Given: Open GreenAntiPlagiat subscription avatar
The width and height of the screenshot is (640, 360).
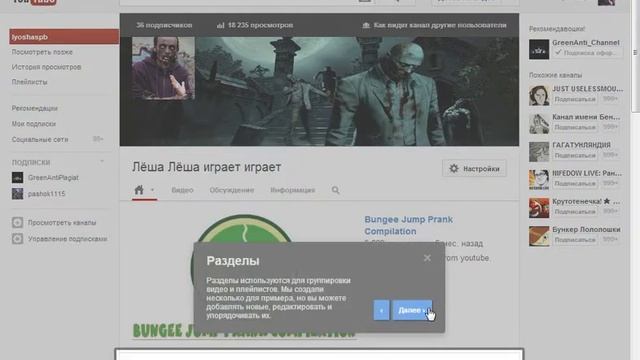Looking at the screenshot, I should point(18,178).
